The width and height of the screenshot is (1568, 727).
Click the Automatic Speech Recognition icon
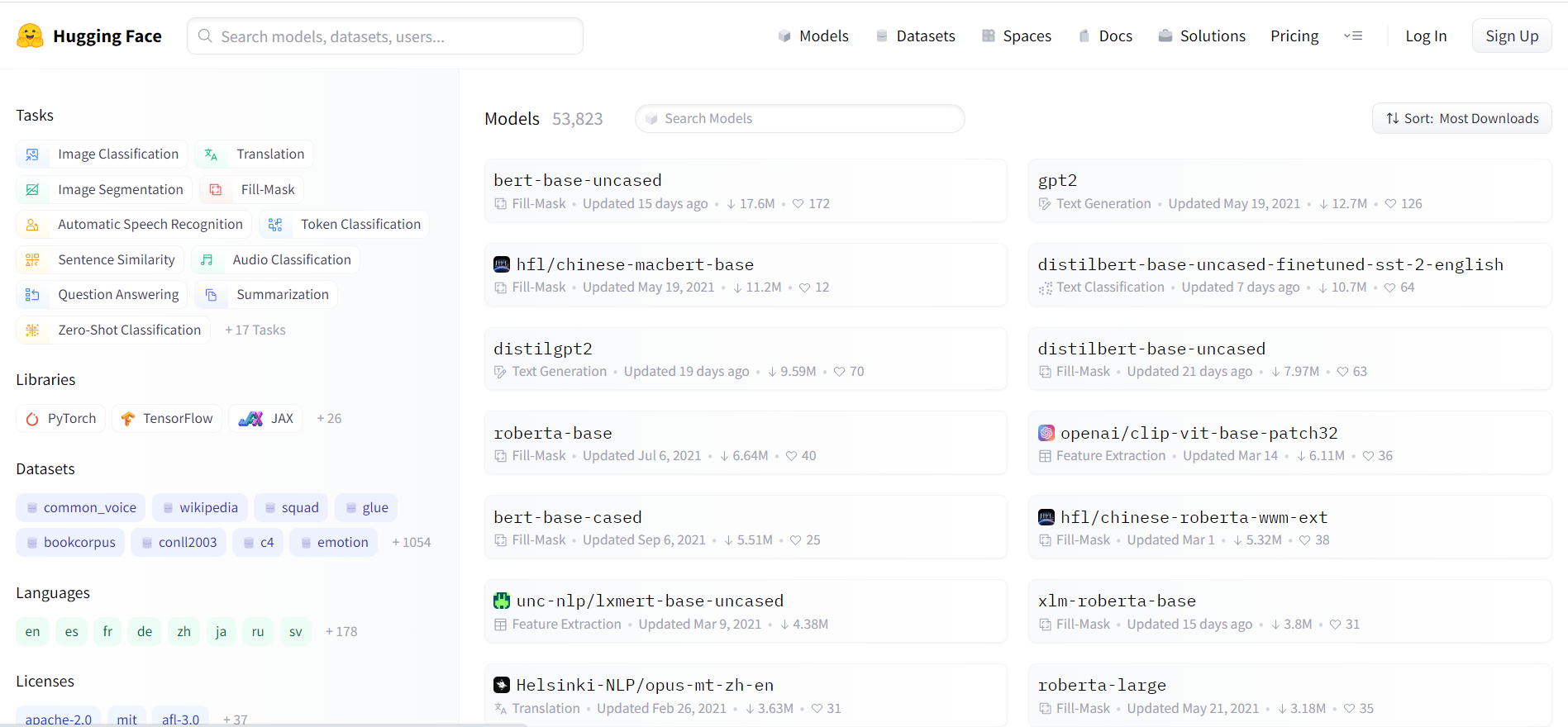(32, 225)
